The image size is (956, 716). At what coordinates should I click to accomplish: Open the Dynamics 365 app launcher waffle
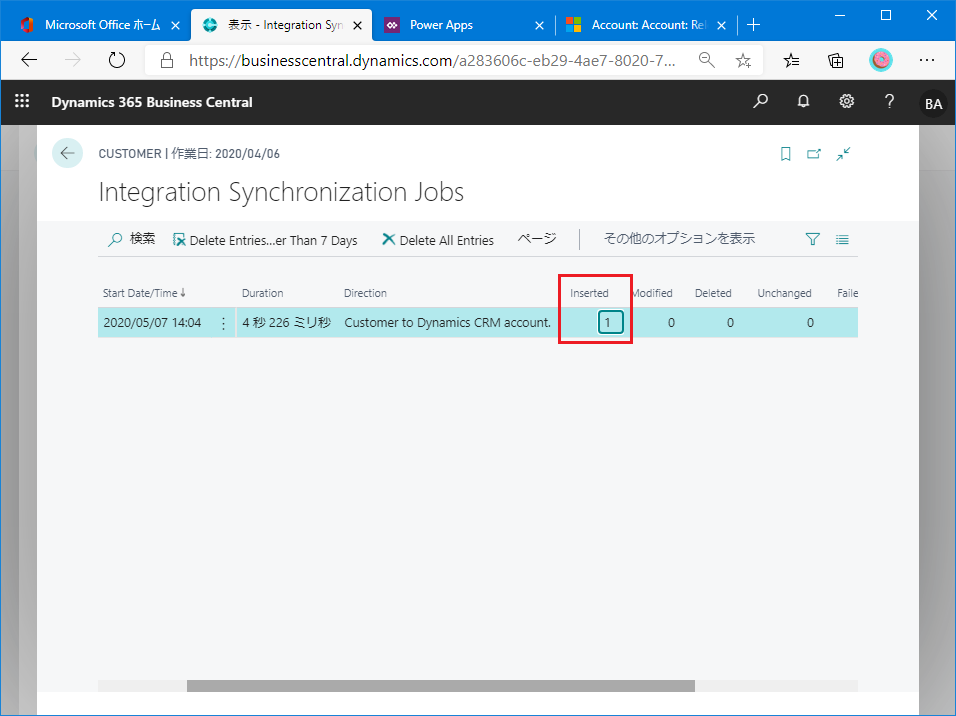tap(22, 101)
